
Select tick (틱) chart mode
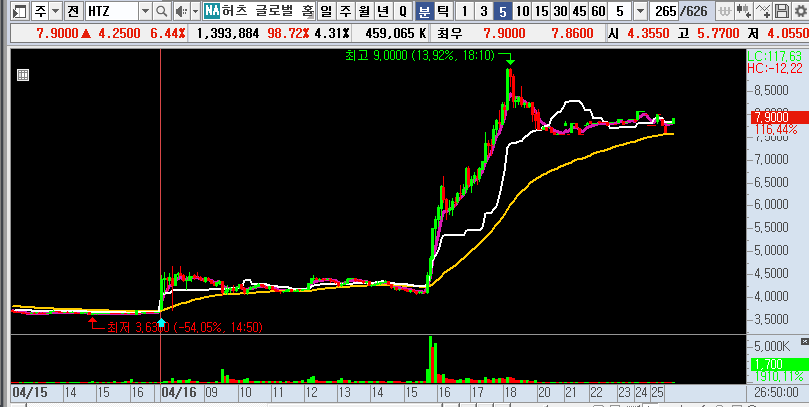443,11
